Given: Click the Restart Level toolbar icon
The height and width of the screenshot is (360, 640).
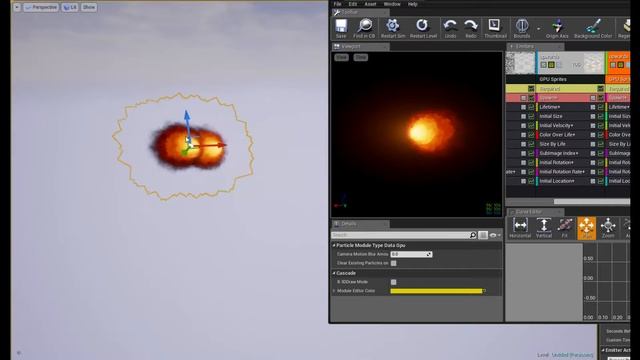Looking at the screenshot, I should point(423,28).
